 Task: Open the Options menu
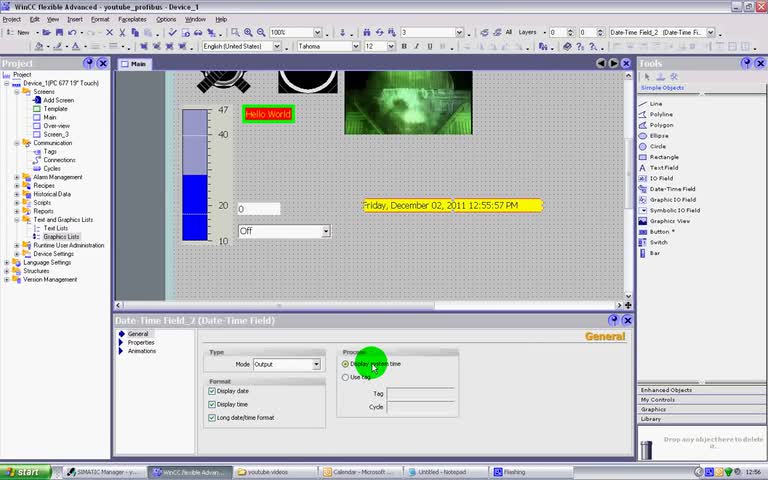[x=166, y=19]
